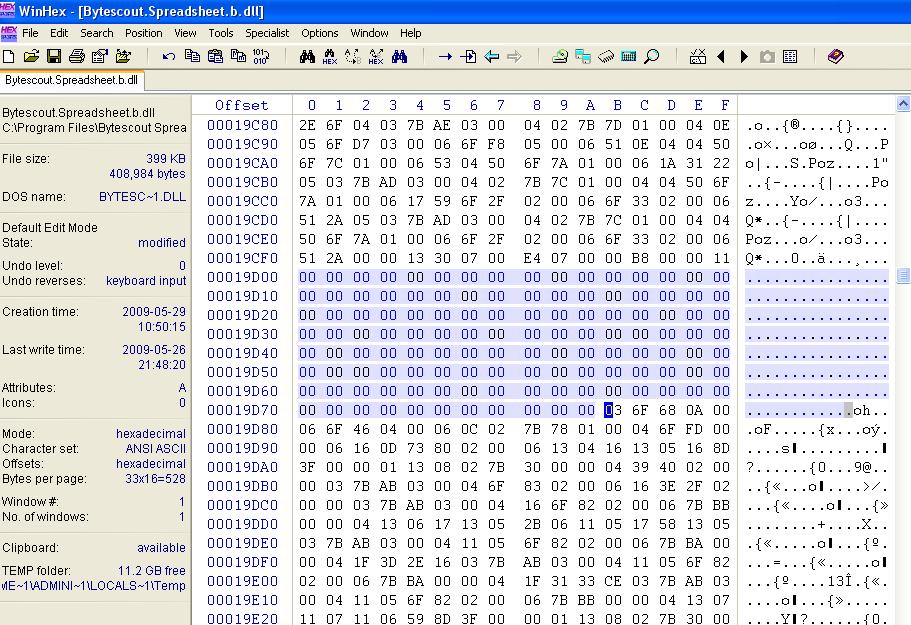Select the Bytescout.Spreadsheet.b.dll tab
The image size is (911, 625).
pyautogui.click(x=71, y=80)
